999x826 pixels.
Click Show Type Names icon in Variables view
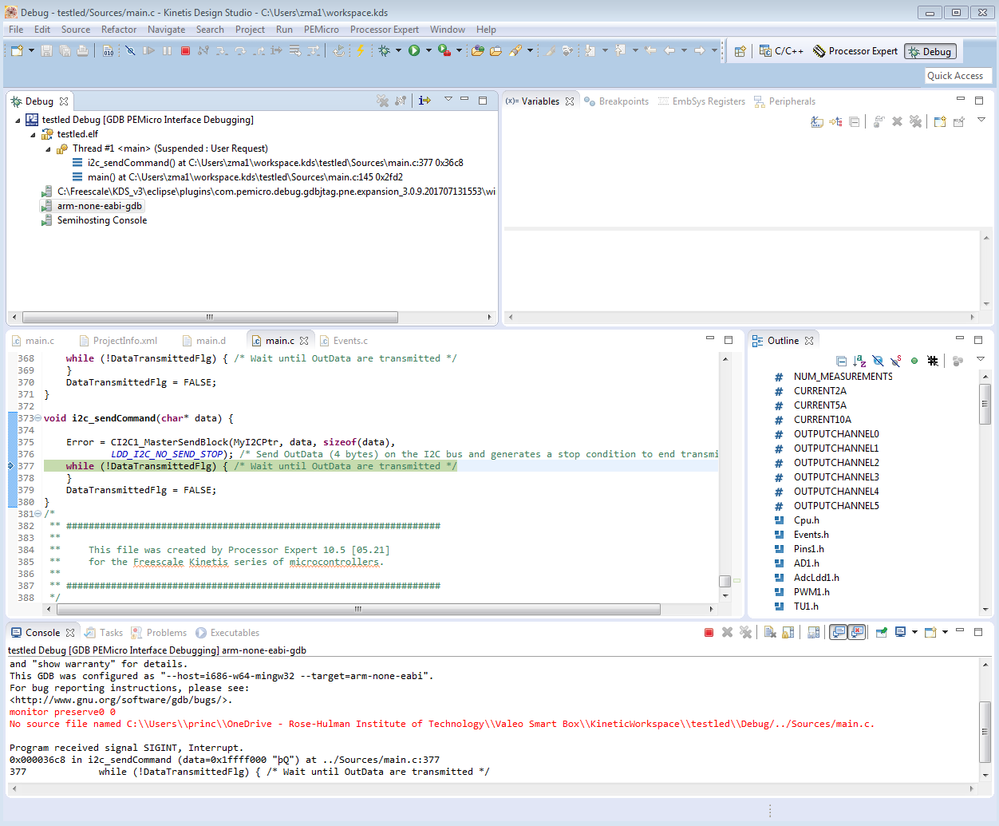pos(817,122)
